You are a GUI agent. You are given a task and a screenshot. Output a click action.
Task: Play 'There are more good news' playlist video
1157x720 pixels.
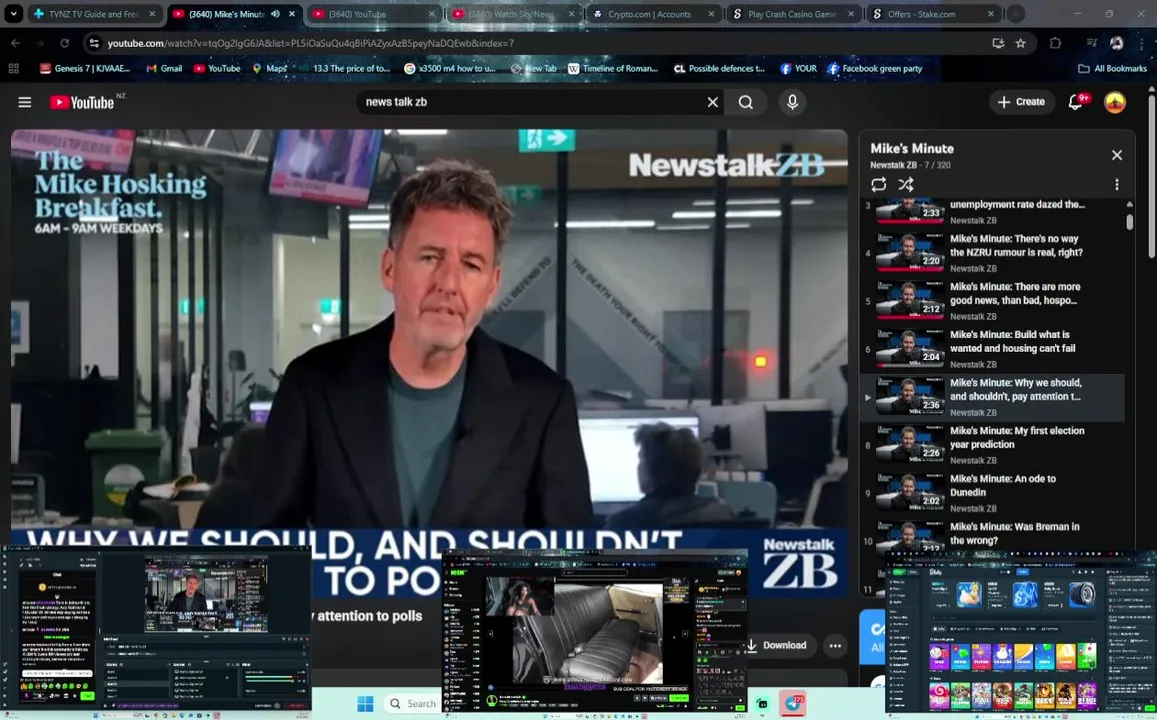992,301
